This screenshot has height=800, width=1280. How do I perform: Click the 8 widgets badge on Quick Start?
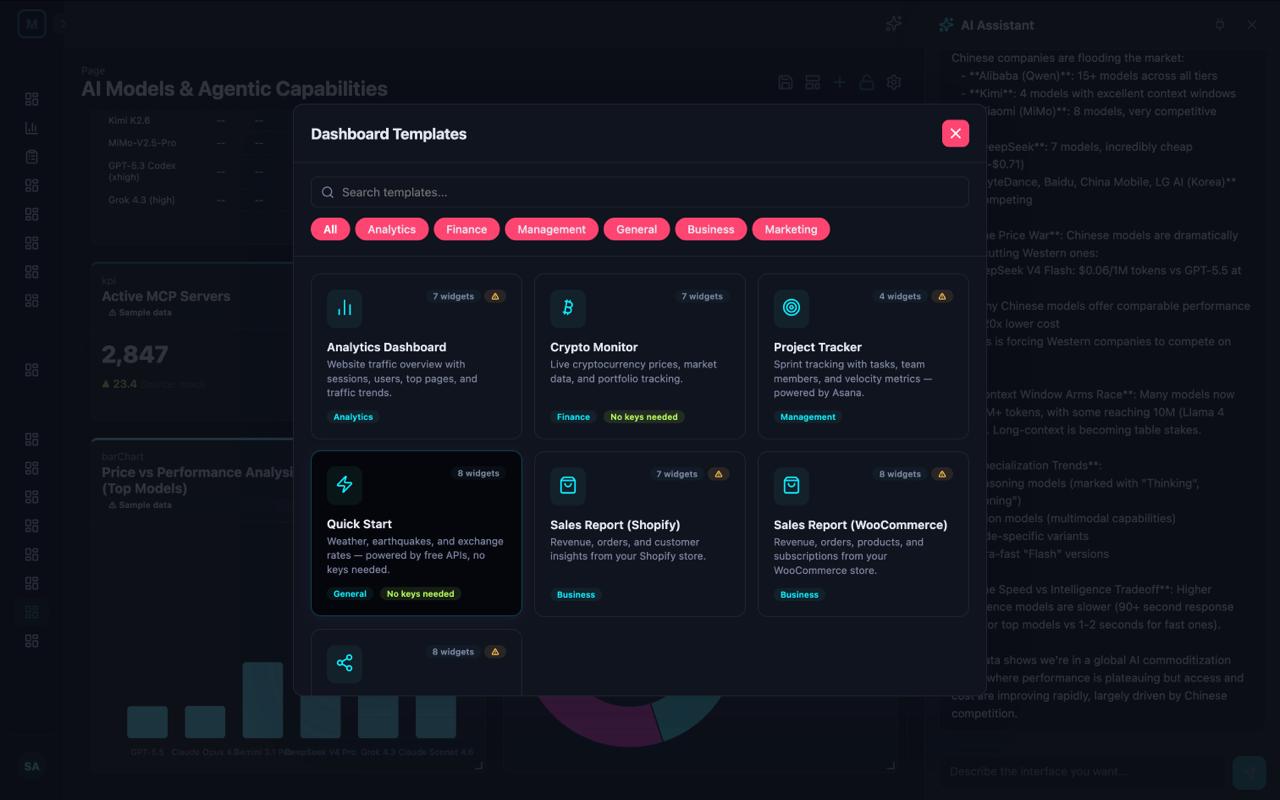click(478, 473)
